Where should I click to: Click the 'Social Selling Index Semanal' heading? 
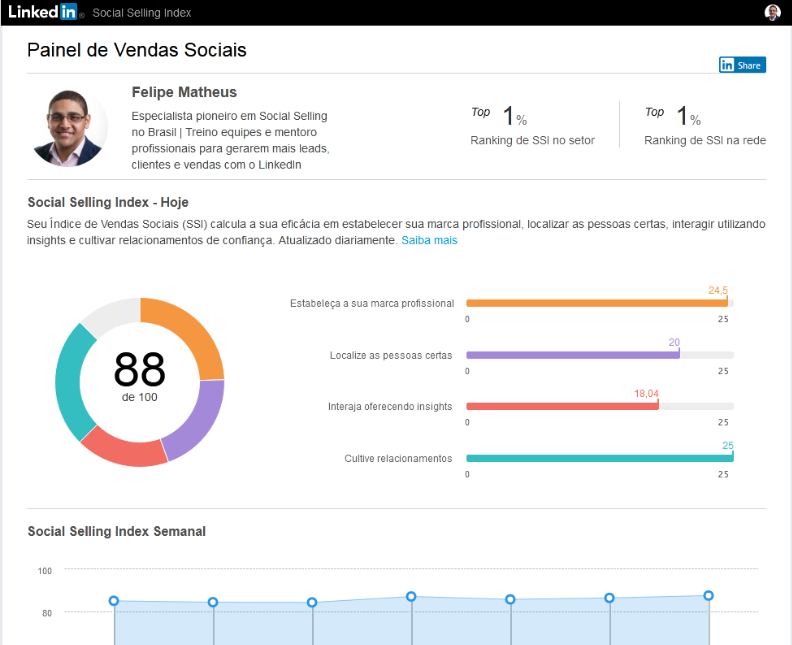pos(117,531)
